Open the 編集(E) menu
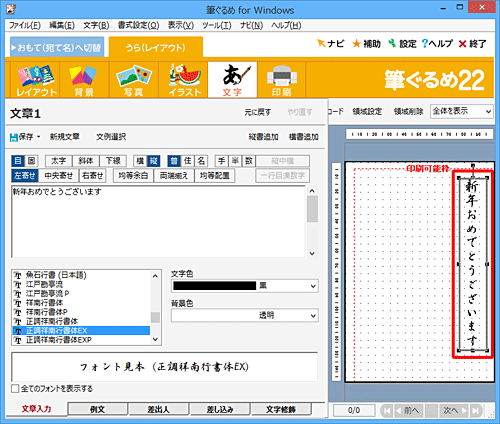Screen dimensions: 500x424 (62, 25)
